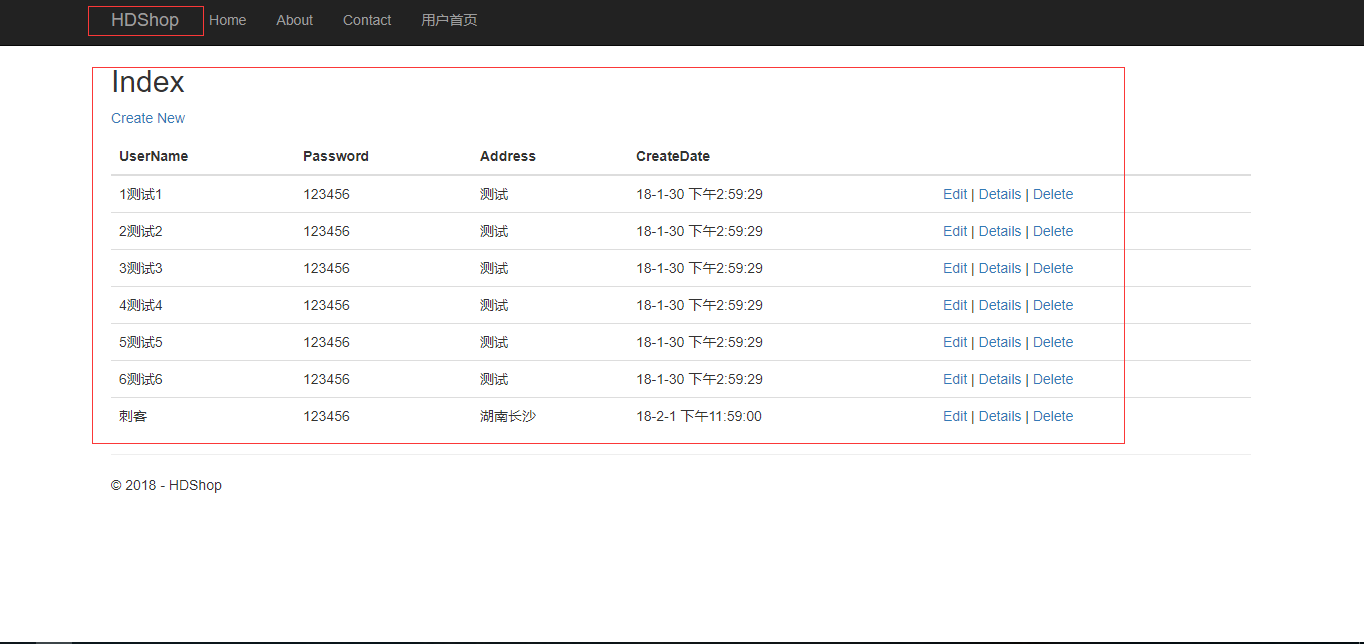View Details for 6测试6
Viewport: 1364px width, 644px height.
click(x=1000, y=379)
